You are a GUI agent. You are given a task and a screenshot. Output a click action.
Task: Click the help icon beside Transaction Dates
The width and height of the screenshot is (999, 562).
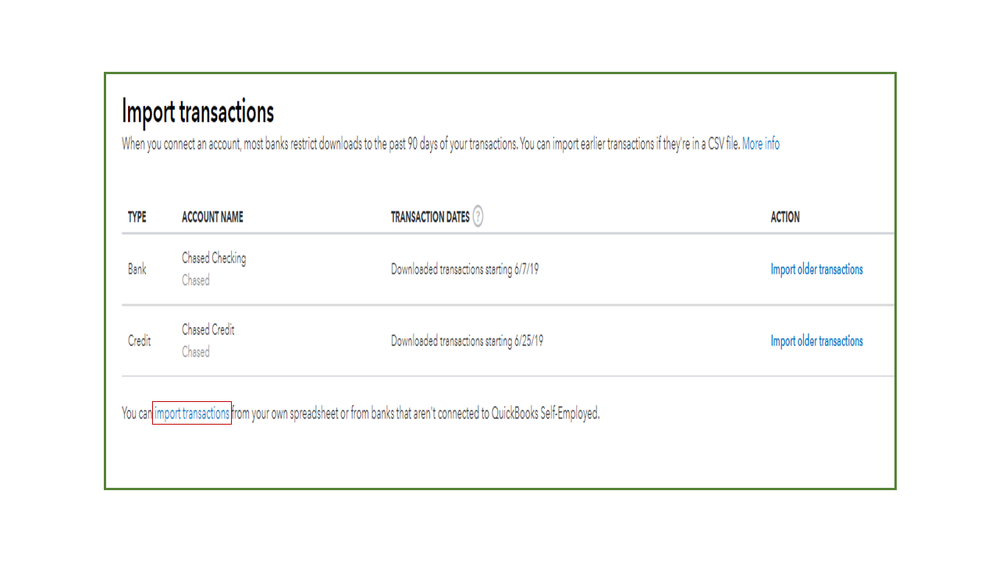[x=478, y=216]
